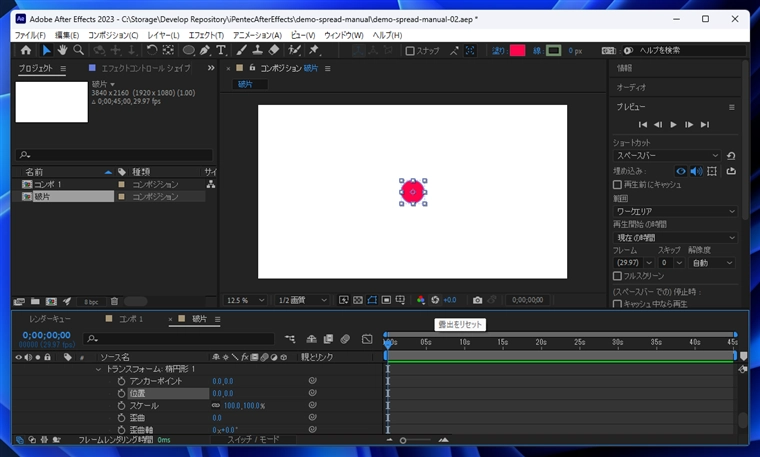Click the Project panel search field
Image resolution: width=760 pixels, height=457 pixels.
pyautogui.click(x=114, y=155)
